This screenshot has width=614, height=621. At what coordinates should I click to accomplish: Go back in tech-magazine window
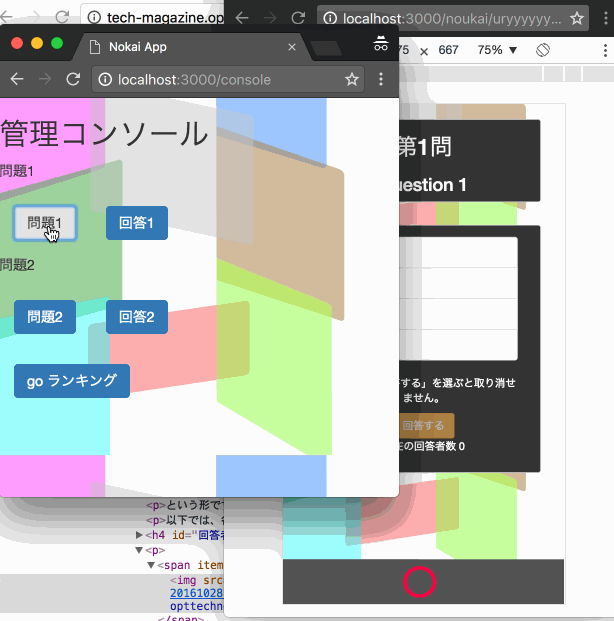click(6, 17)
